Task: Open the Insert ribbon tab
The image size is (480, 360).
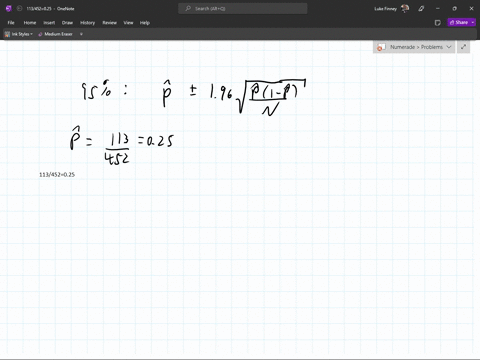Action: [49, 23]
